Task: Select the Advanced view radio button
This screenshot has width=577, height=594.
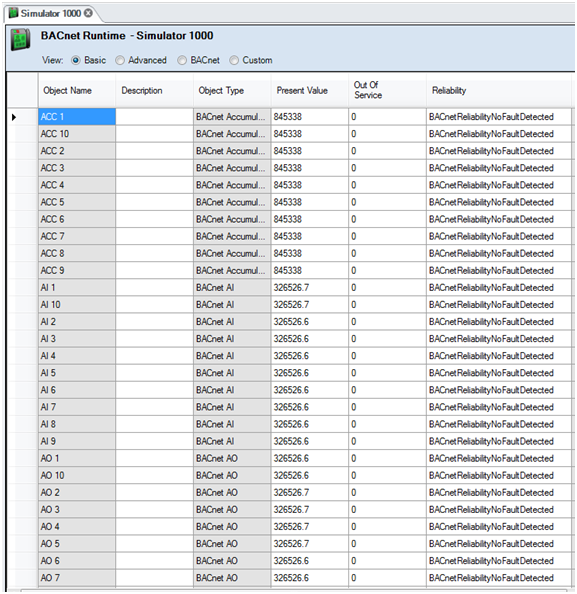Action: (x=120, y=60)
